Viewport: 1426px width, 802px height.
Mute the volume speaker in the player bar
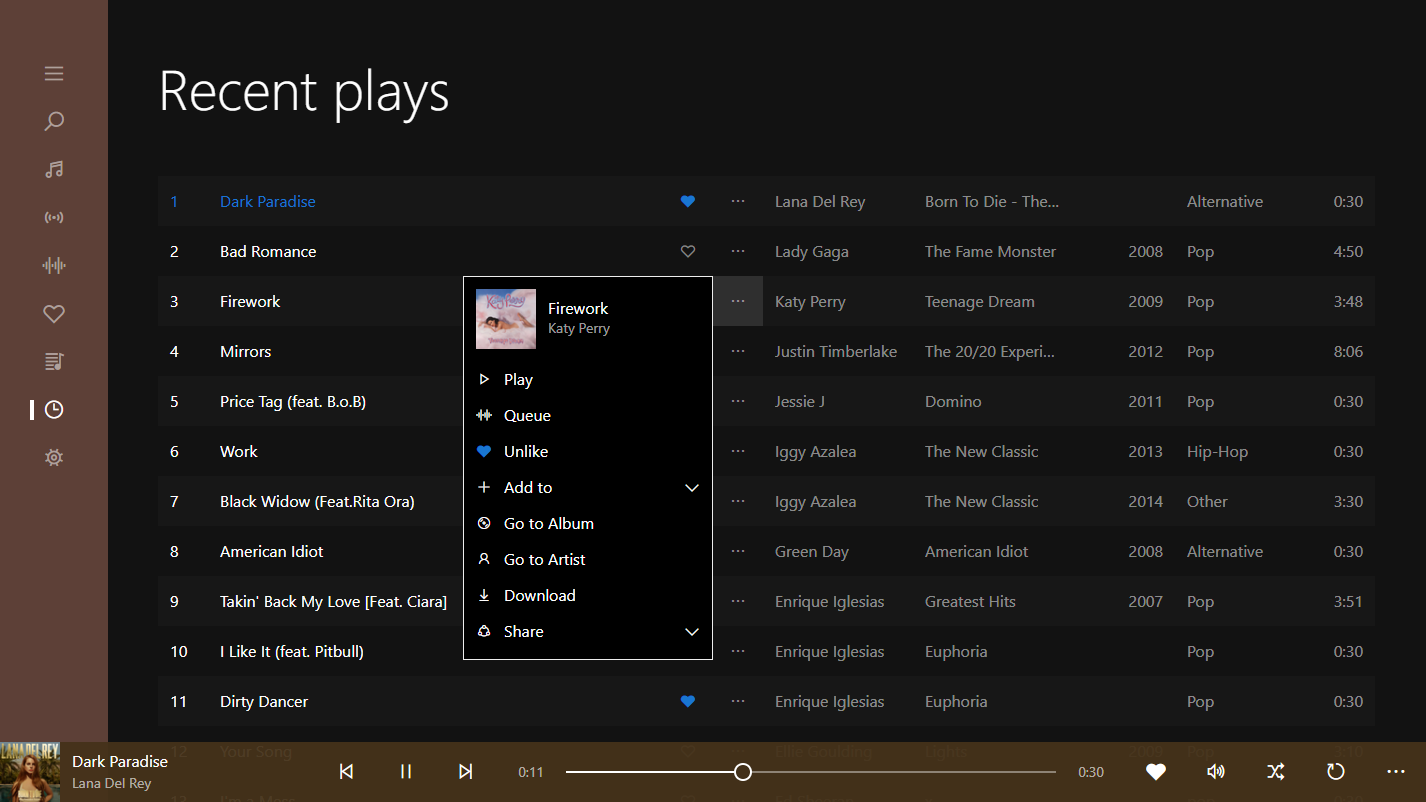(x=1216, y=771)
